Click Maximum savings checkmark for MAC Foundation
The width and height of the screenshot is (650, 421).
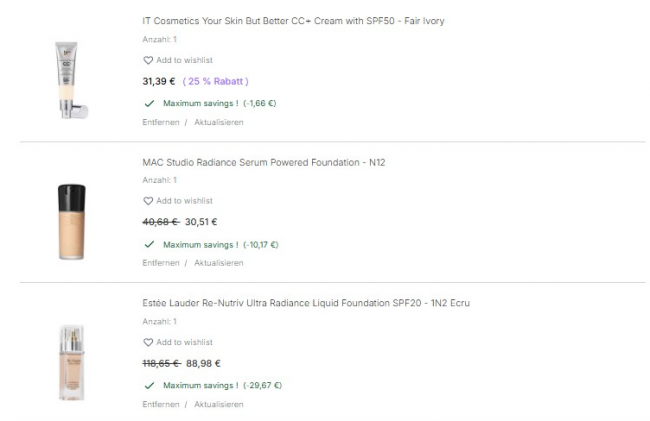(x=149, y=244)
